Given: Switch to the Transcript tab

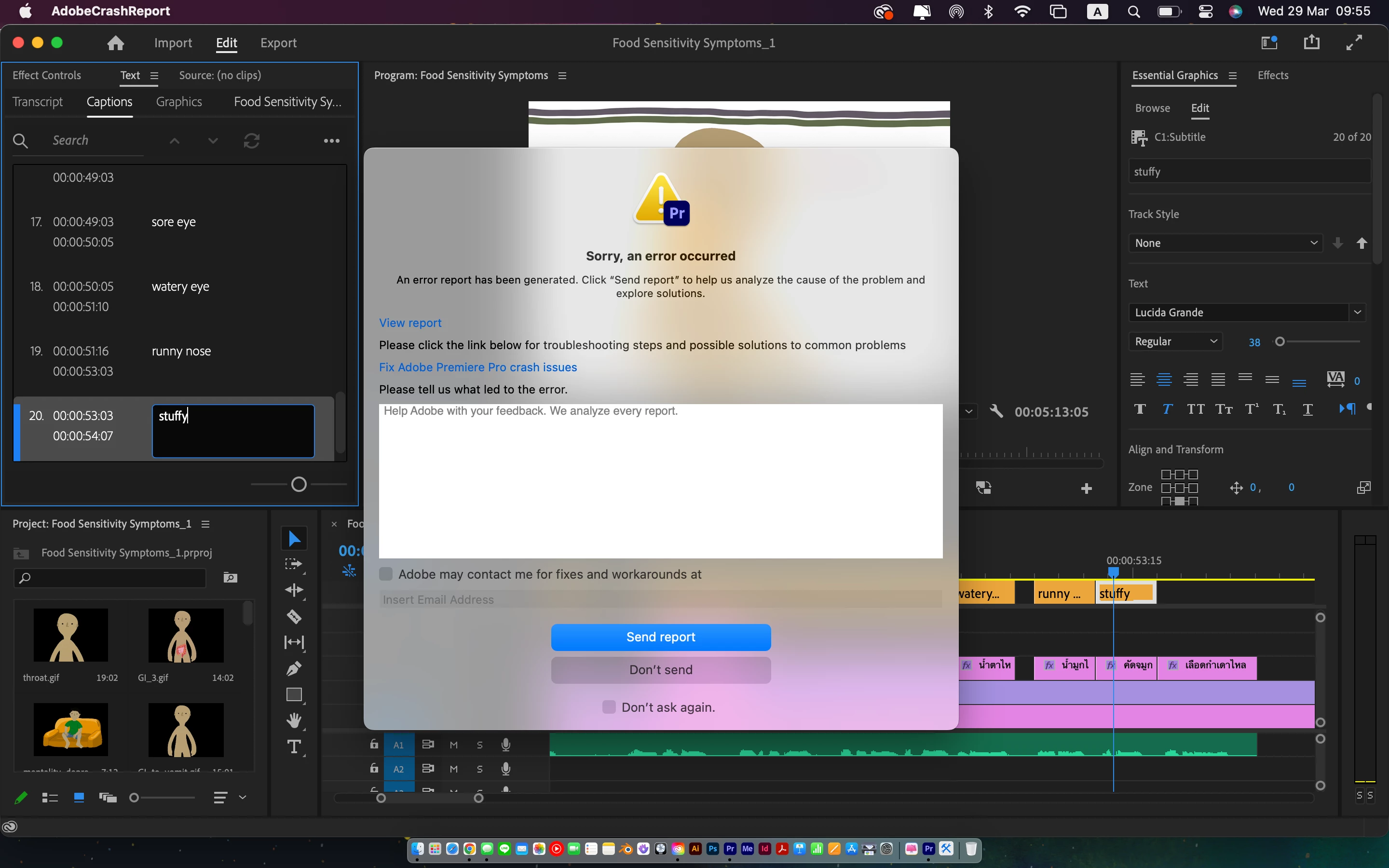Looking at the screenshot, I should click(37, 102).
